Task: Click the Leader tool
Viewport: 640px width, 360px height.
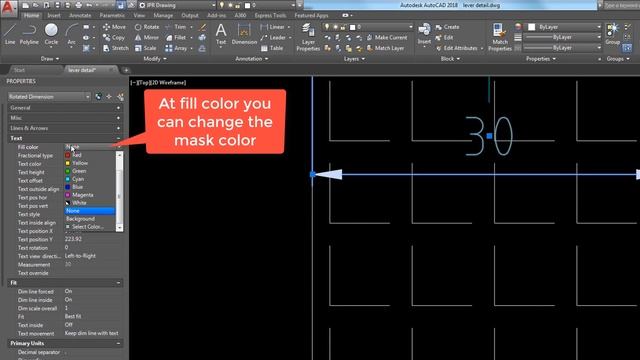Action: click(273, 38)
